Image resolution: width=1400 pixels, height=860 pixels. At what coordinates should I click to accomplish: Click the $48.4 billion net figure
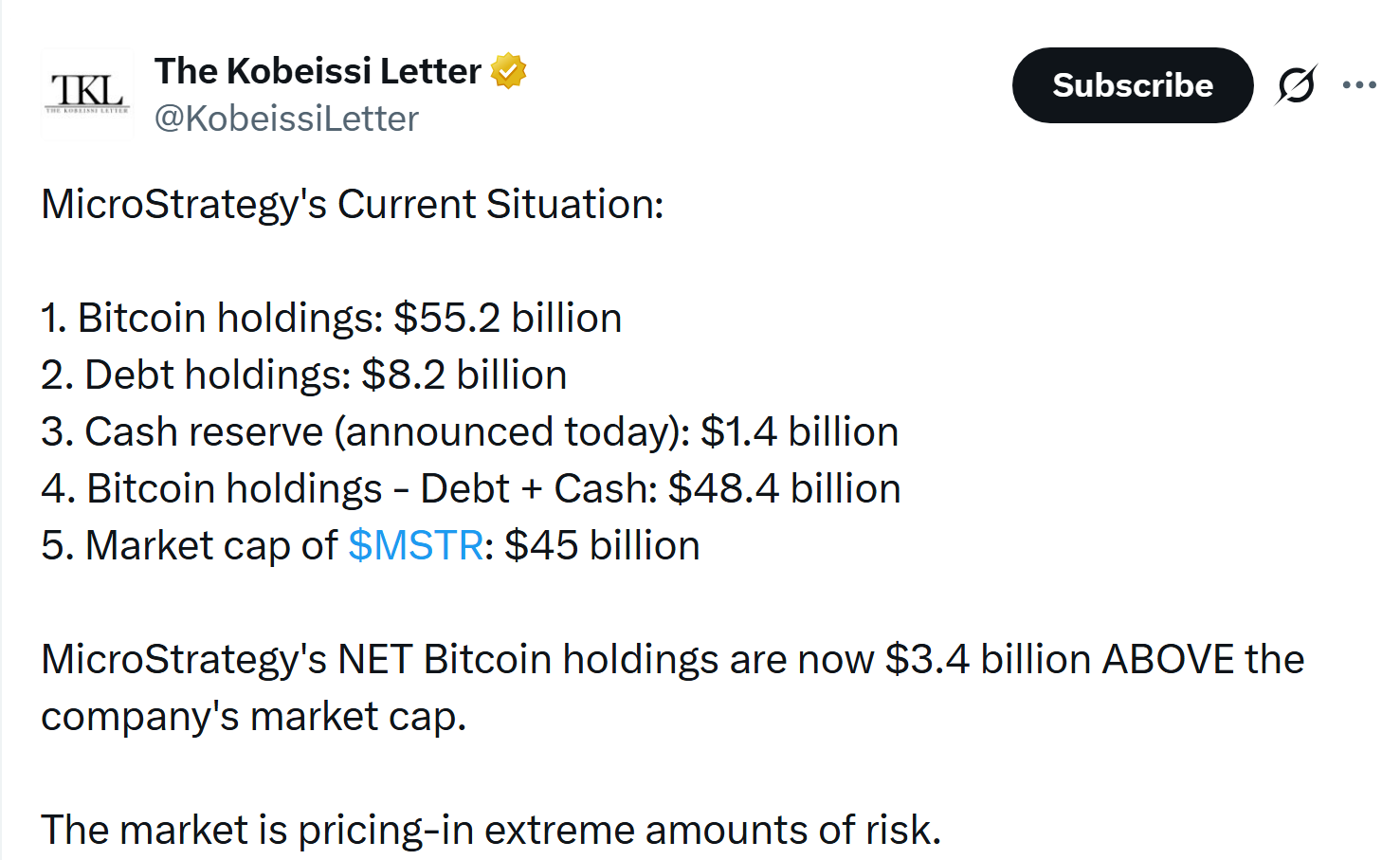coord(784,488)
